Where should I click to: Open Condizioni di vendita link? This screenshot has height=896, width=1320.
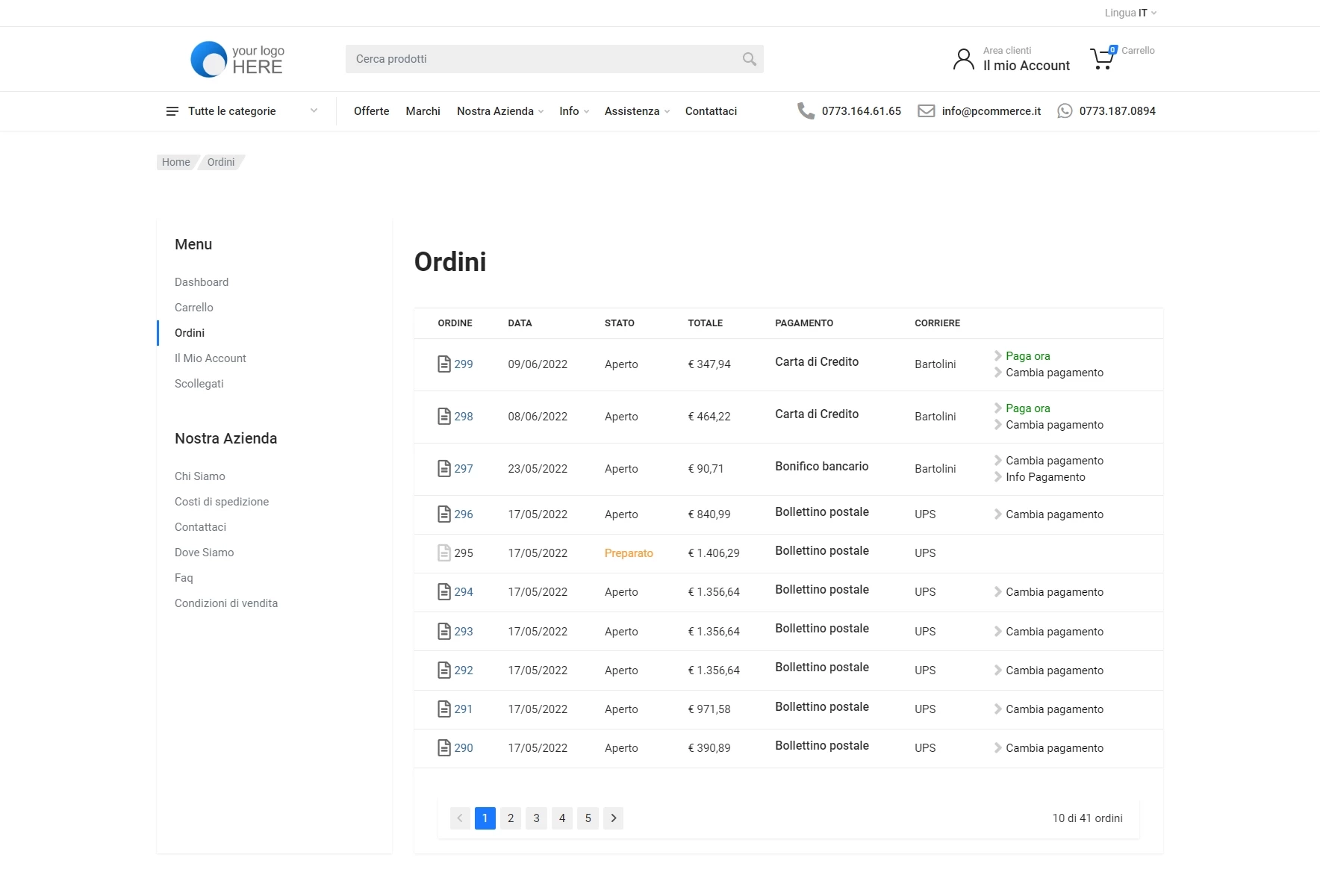coord(226,603)
